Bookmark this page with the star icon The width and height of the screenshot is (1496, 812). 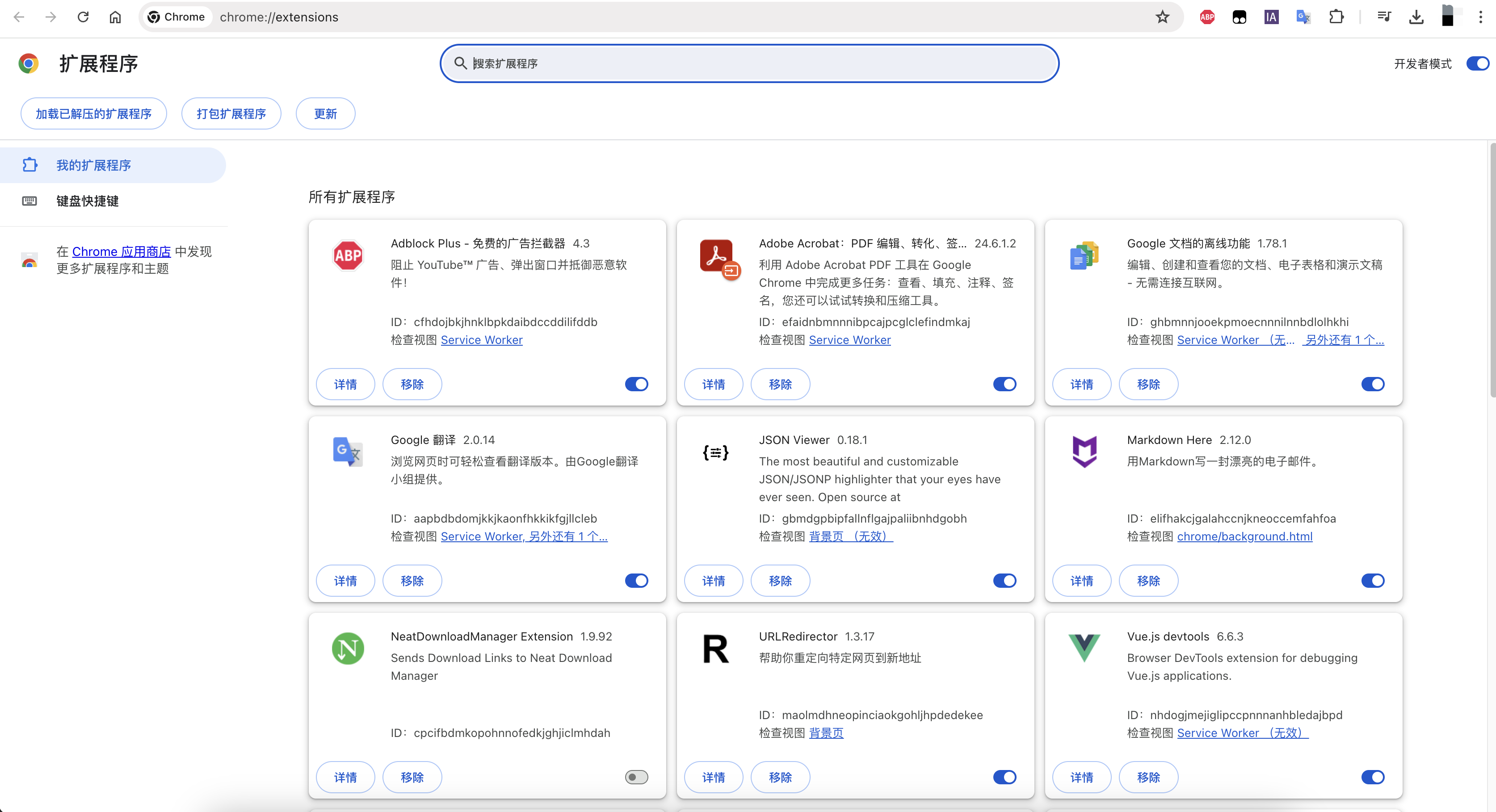(x=1162, y=17)
